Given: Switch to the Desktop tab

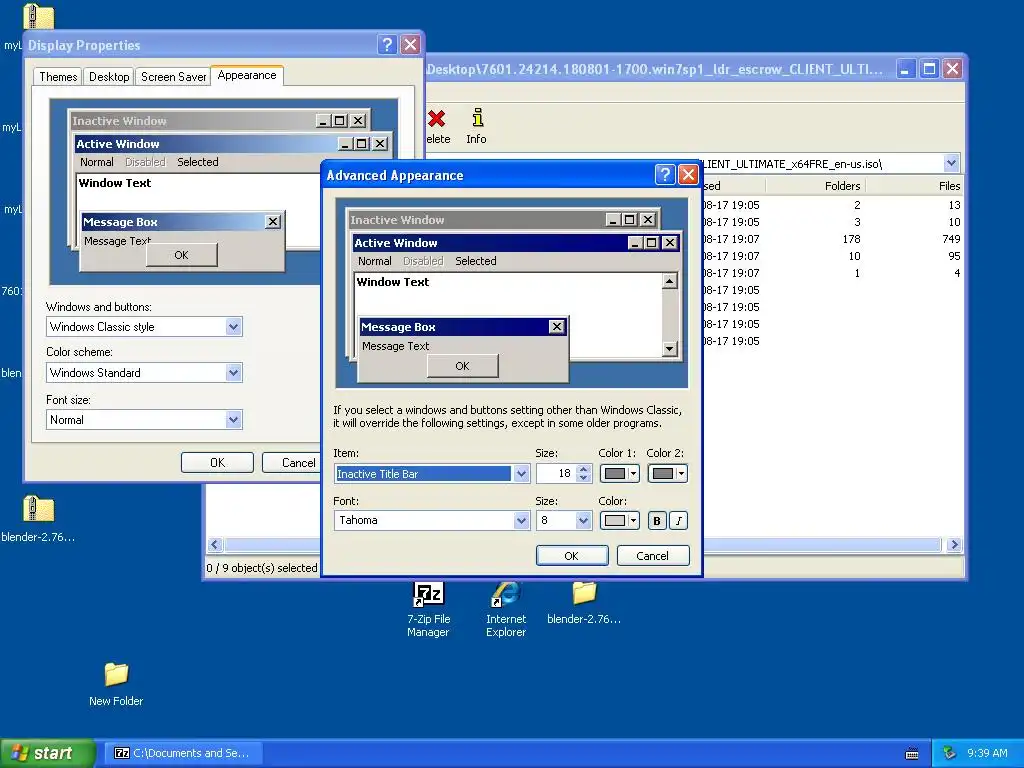Looking at the screenshot, I should coord(109,76).
